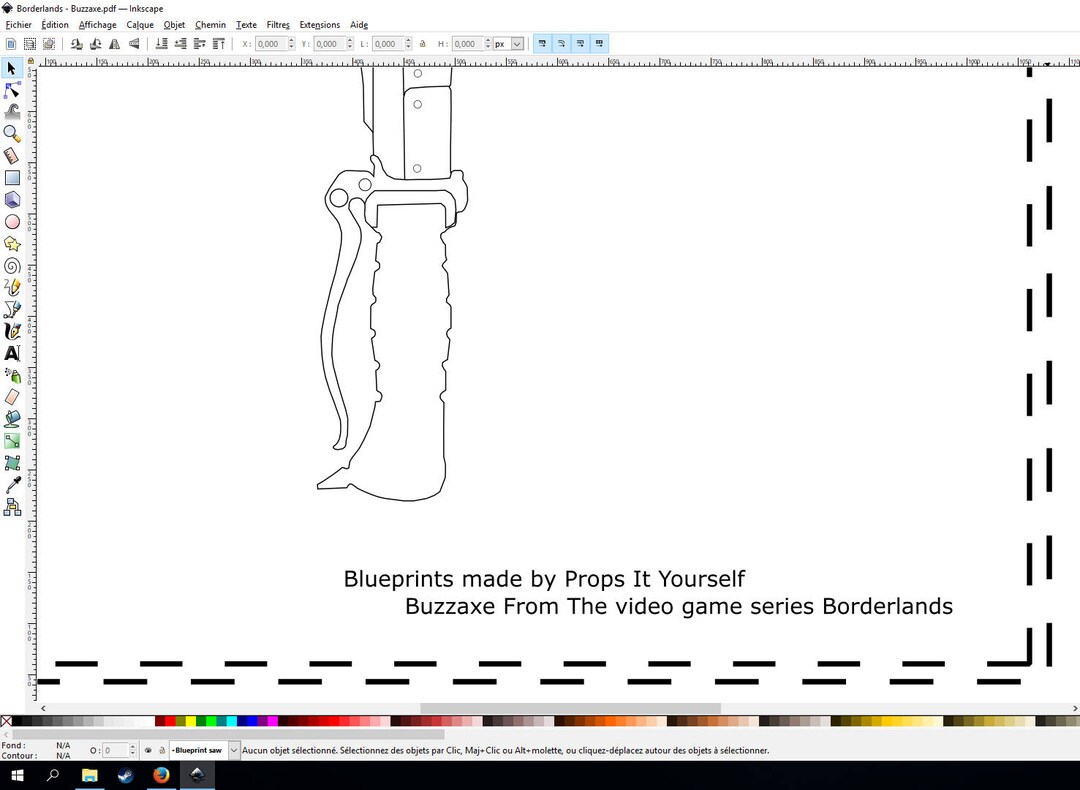1080x790 pixels.
Task: Select the Ellipse tool
Action: coord(12,220)
